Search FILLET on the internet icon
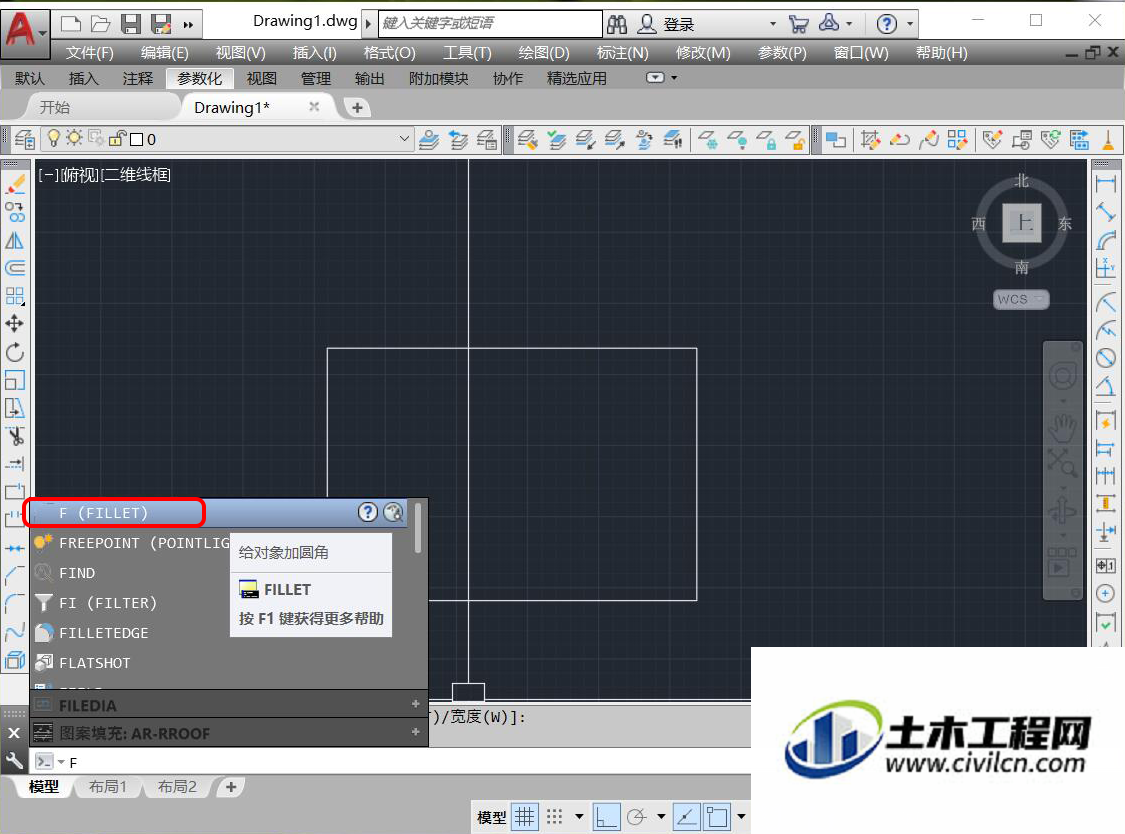1125x834 pixels. tap(393, 512)
